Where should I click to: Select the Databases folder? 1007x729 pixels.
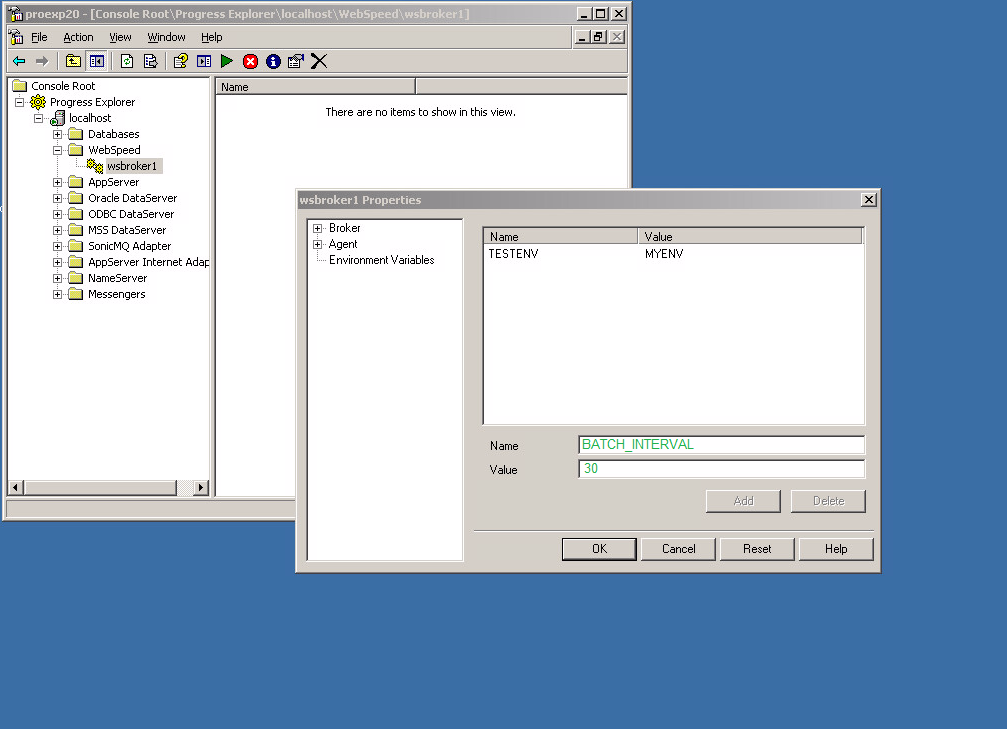coord(114,134)
